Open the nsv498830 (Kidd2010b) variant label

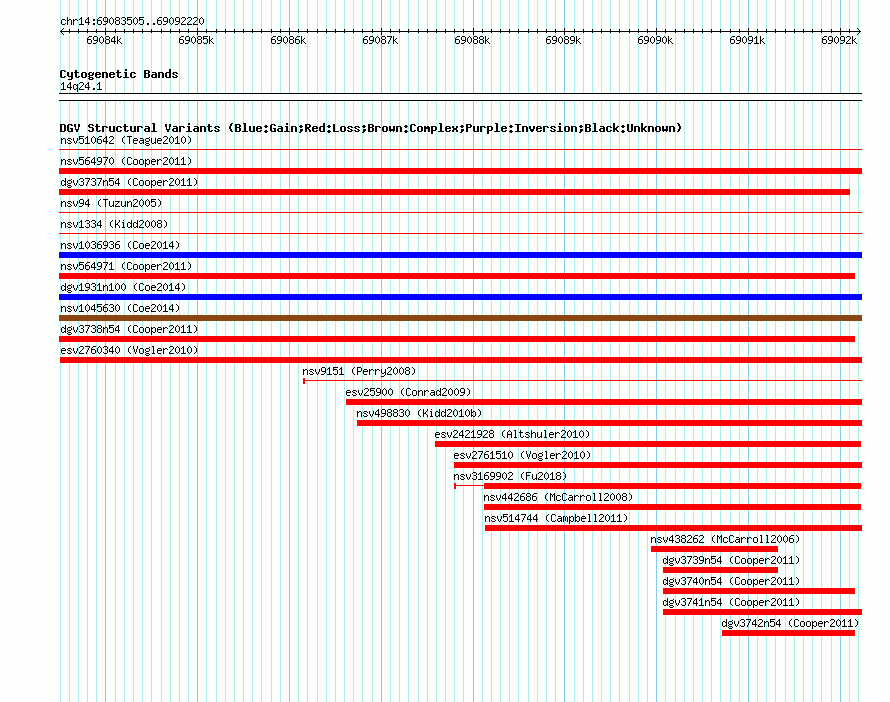(x=419, y=413)
